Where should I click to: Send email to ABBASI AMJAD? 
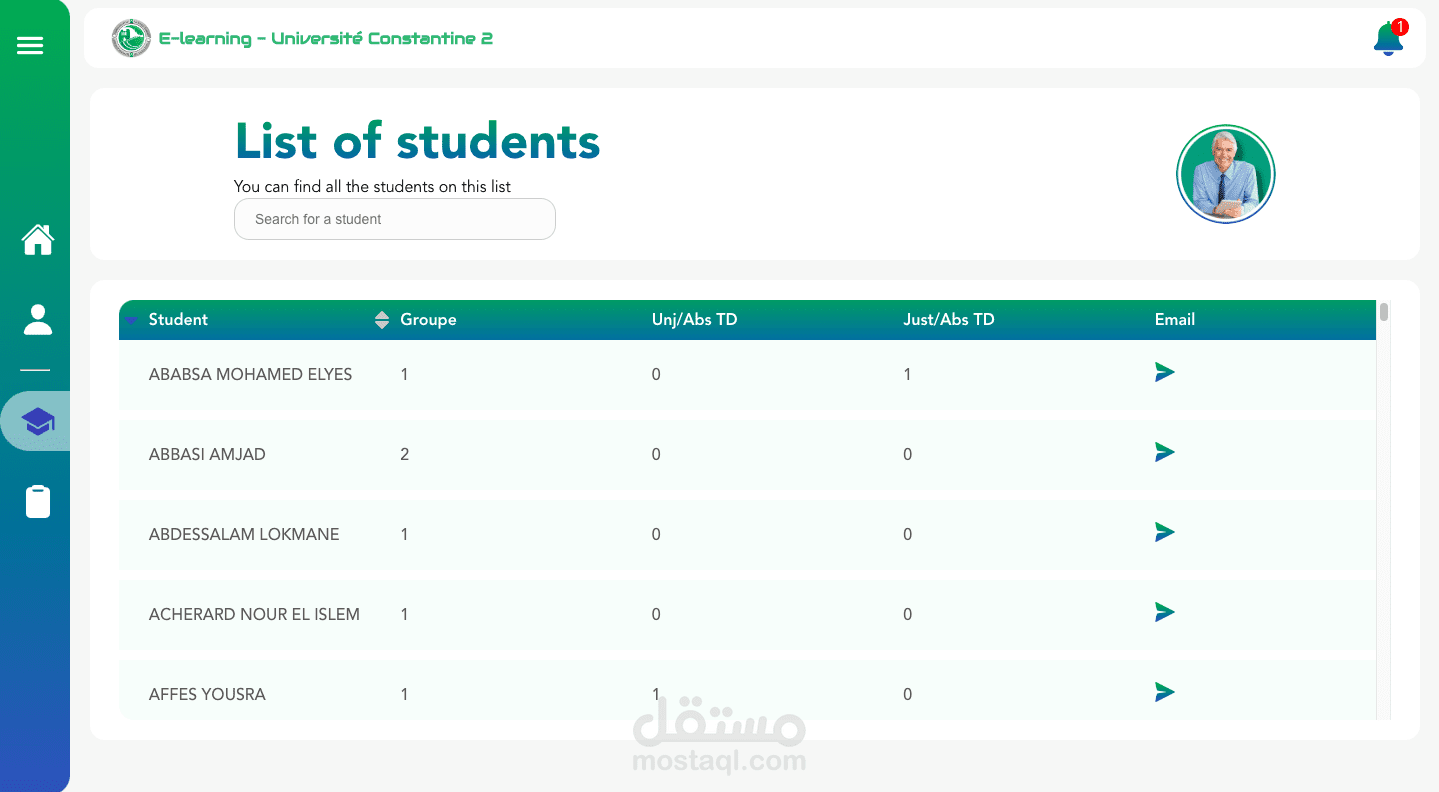point(1164,453)
